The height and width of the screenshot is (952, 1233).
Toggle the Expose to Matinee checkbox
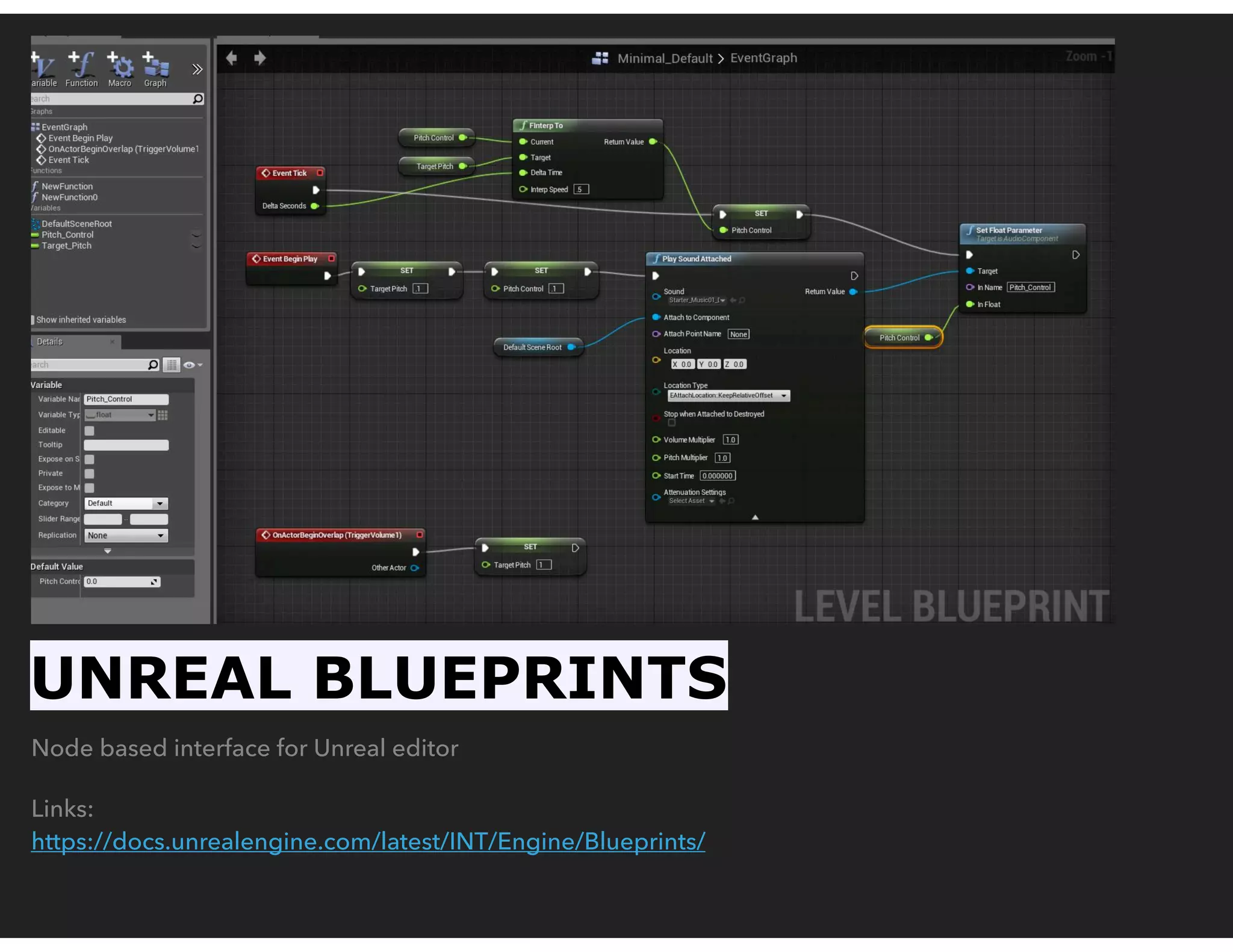89,487
